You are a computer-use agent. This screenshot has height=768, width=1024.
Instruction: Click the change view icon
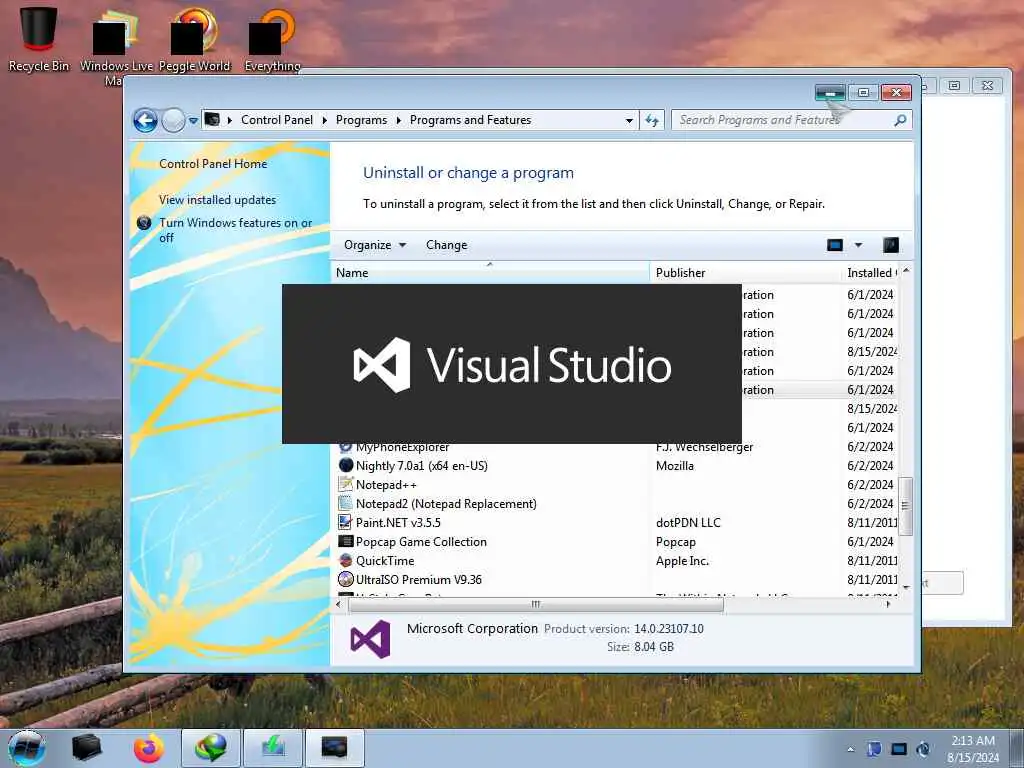pyautogui.click(x=835, y=245)
